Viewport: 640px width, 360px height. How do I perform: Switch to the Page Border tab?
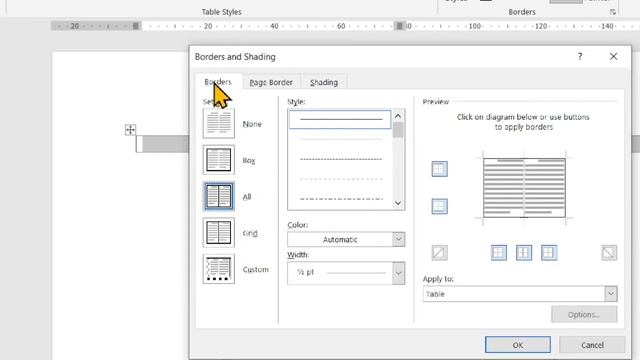(x=271, y=82)
